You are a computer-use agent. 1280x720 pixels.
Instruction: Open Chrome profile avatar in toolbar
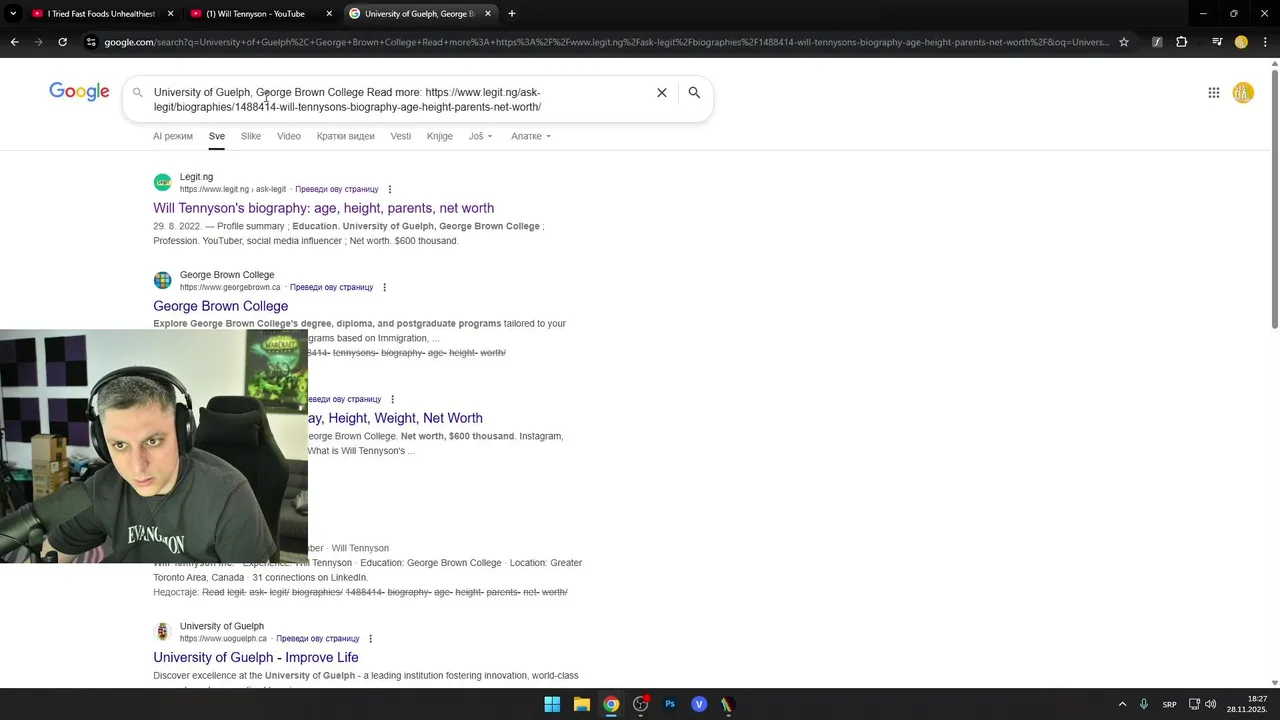click(x=1241, y=42)
